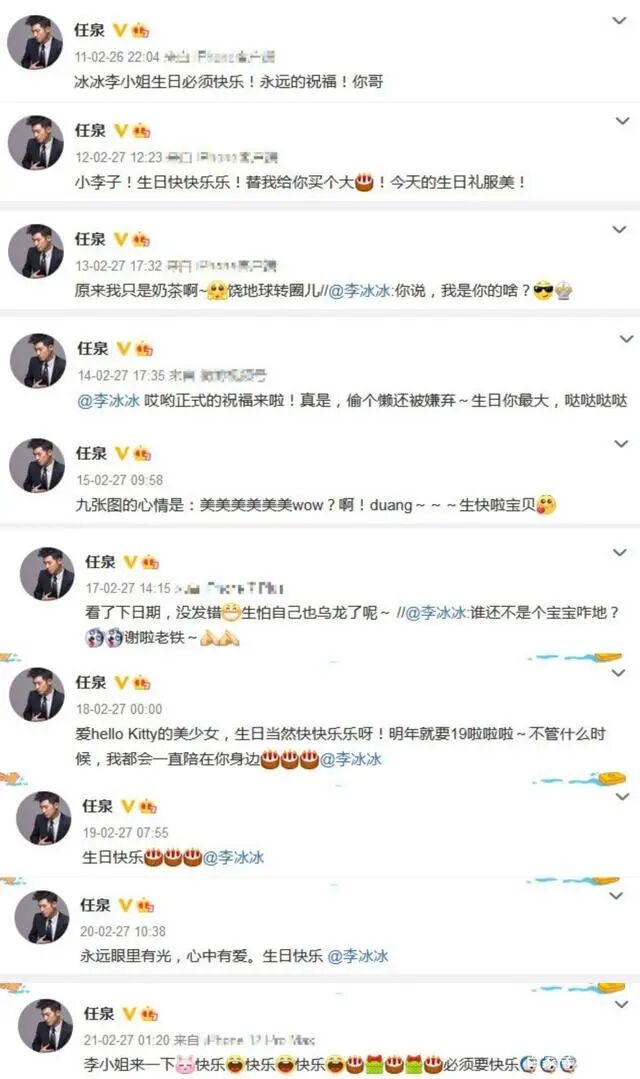This screenshot has width=640, height=1079.
Task: Click the avatar on the 11-02-26 post
Action: pos(35,42)
